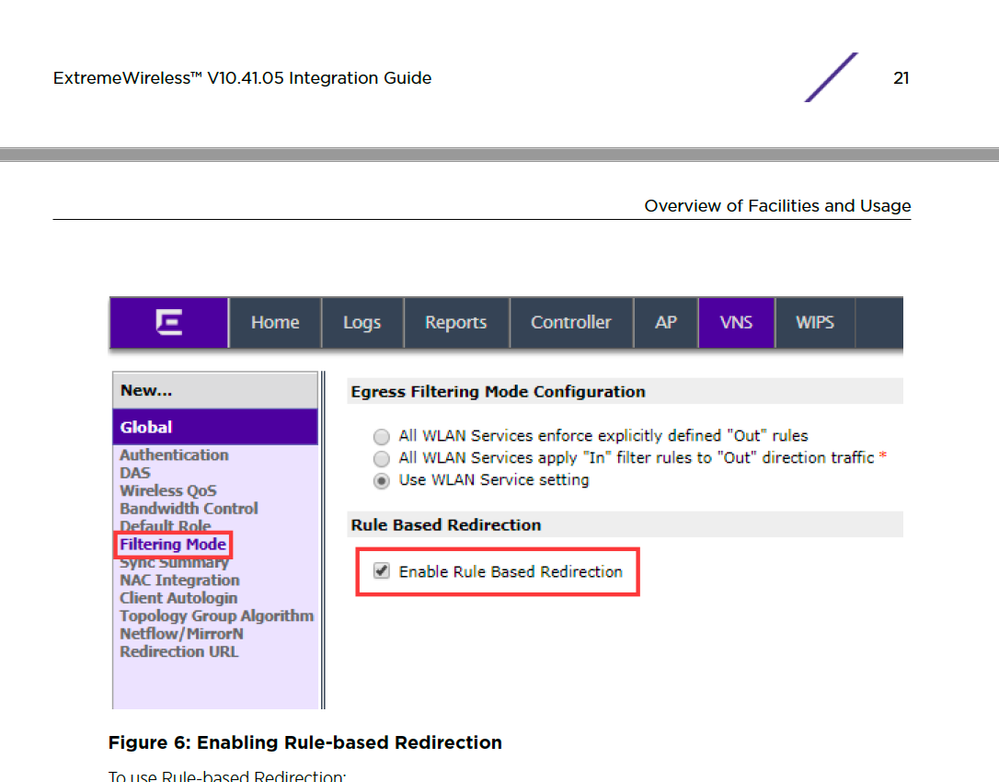Screen dimensions: 999x782
Task: Select the AP tab
Action: pyautogui.click(x=666, y=322)
